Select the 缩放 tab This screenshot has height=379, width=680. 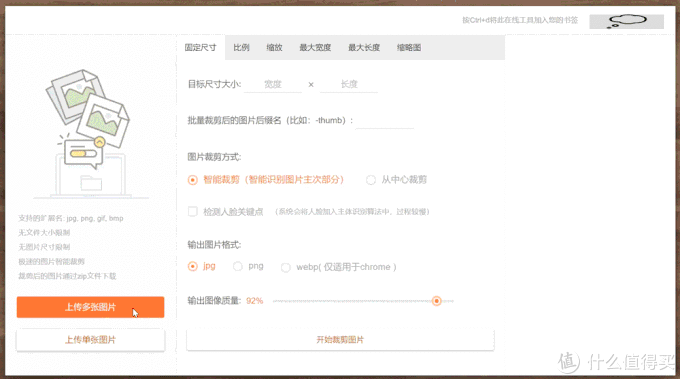click(x=274, y=48)
